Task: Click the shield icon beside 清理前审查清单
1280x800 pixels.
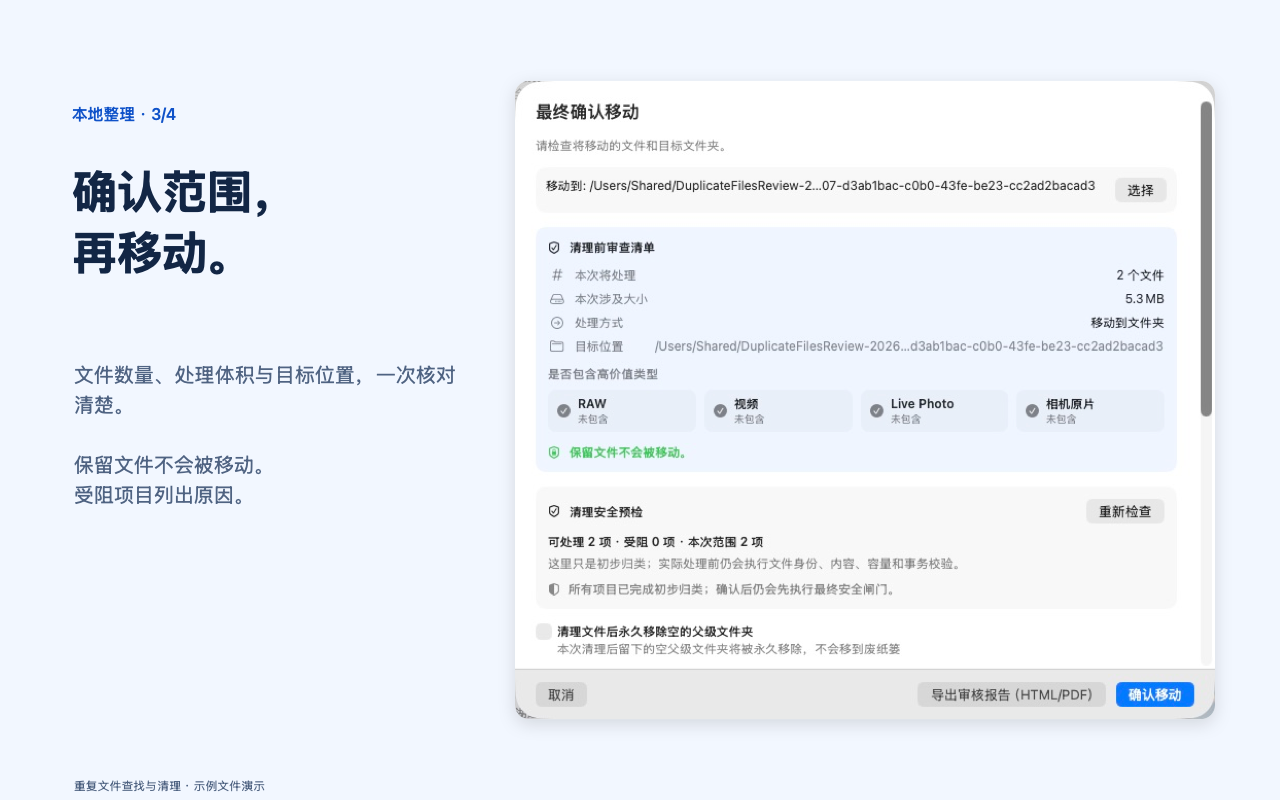Action: (554, 247)
